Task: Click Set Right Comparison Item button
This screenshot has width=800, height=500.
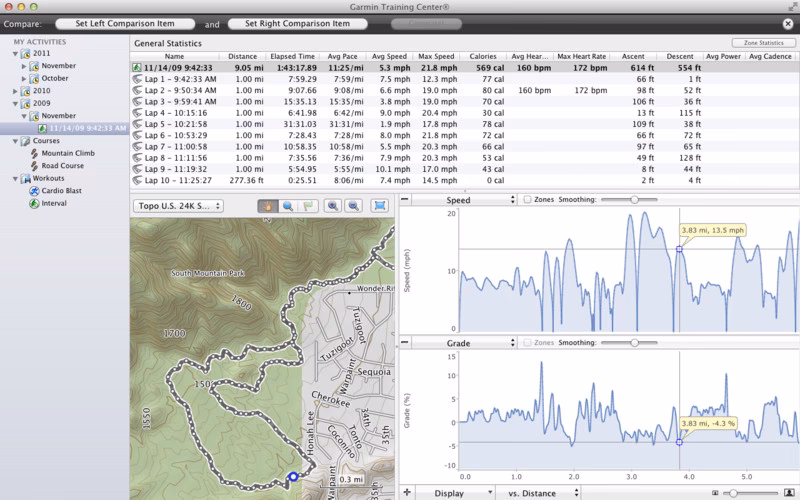Action: [297, 23]
